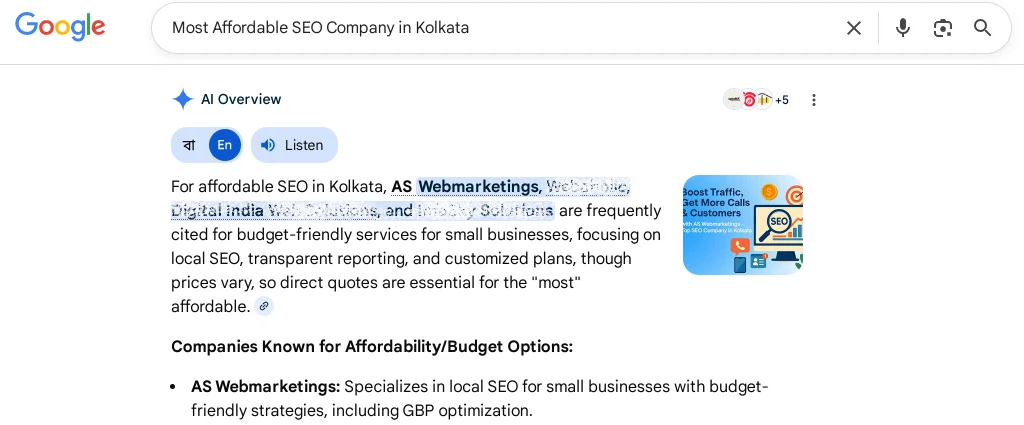Screen dimensions: 1024x425
Task: Click the highlighted AS Webmarketings link
Action: 466,187
